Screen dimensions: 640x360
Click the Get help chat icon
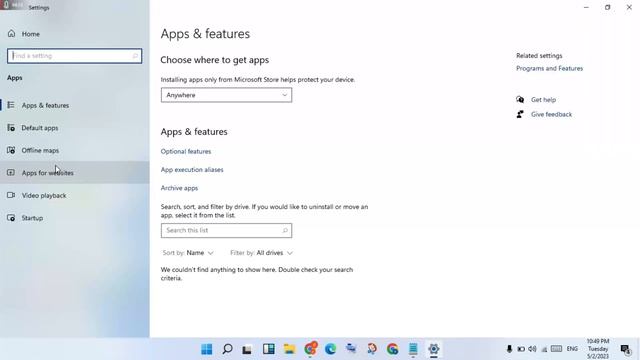coord(520,100)
